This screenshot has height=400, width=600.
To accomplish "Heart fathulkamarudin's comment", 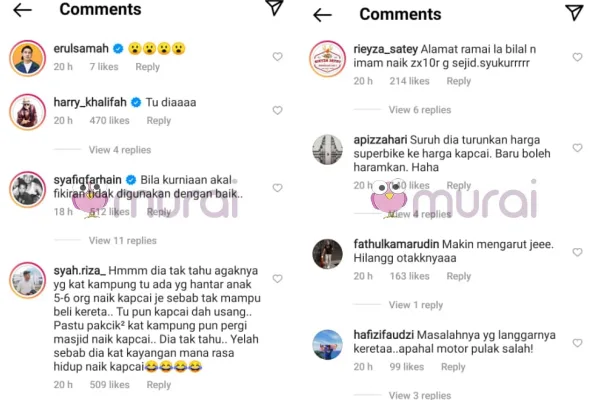I will click(577, 252).
